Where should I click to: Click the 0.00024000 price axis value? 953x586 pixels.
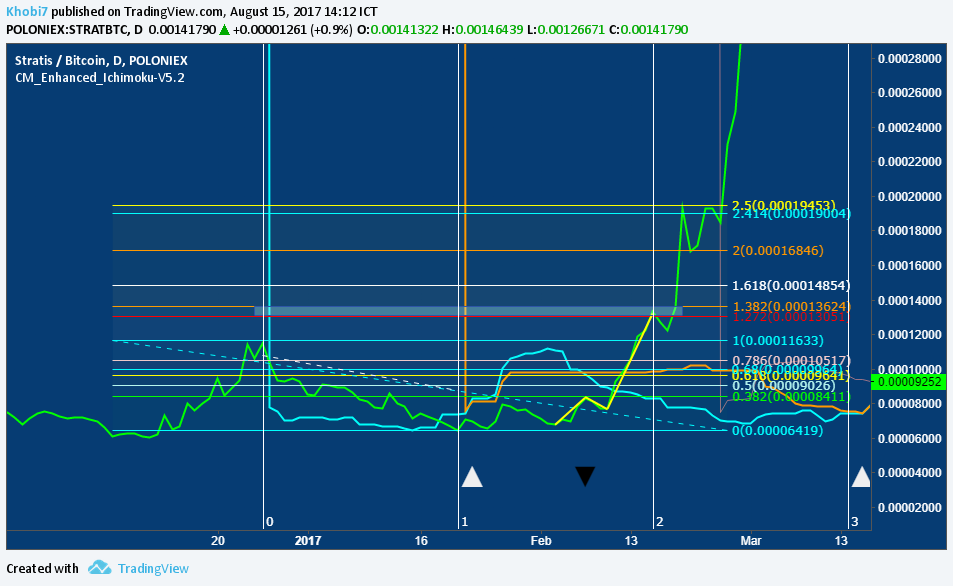click(909, 128)
